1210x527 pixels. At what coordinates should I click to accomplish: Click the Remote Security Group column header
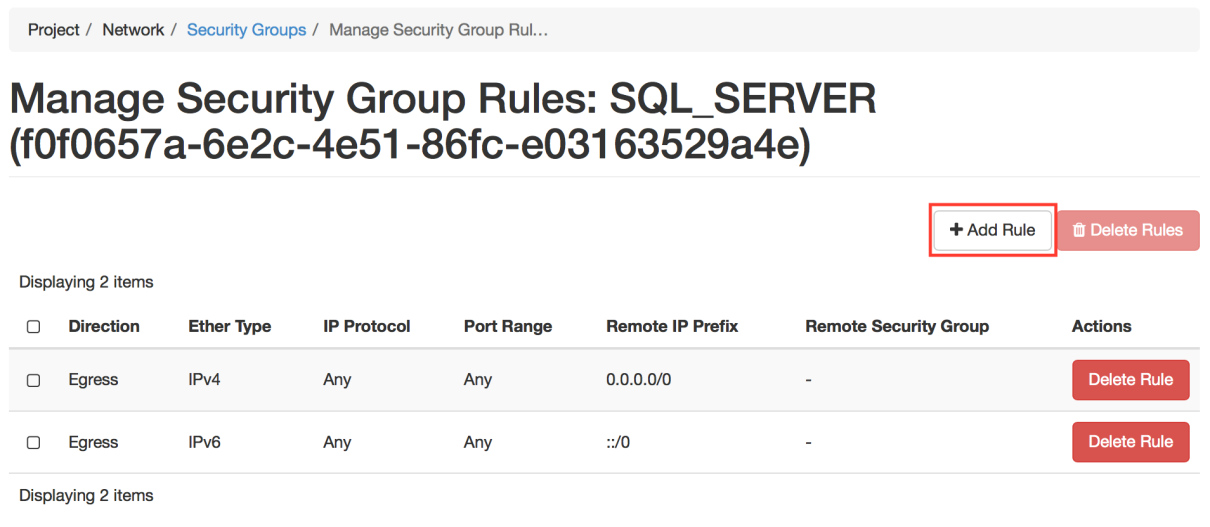[x=897, y=326]
